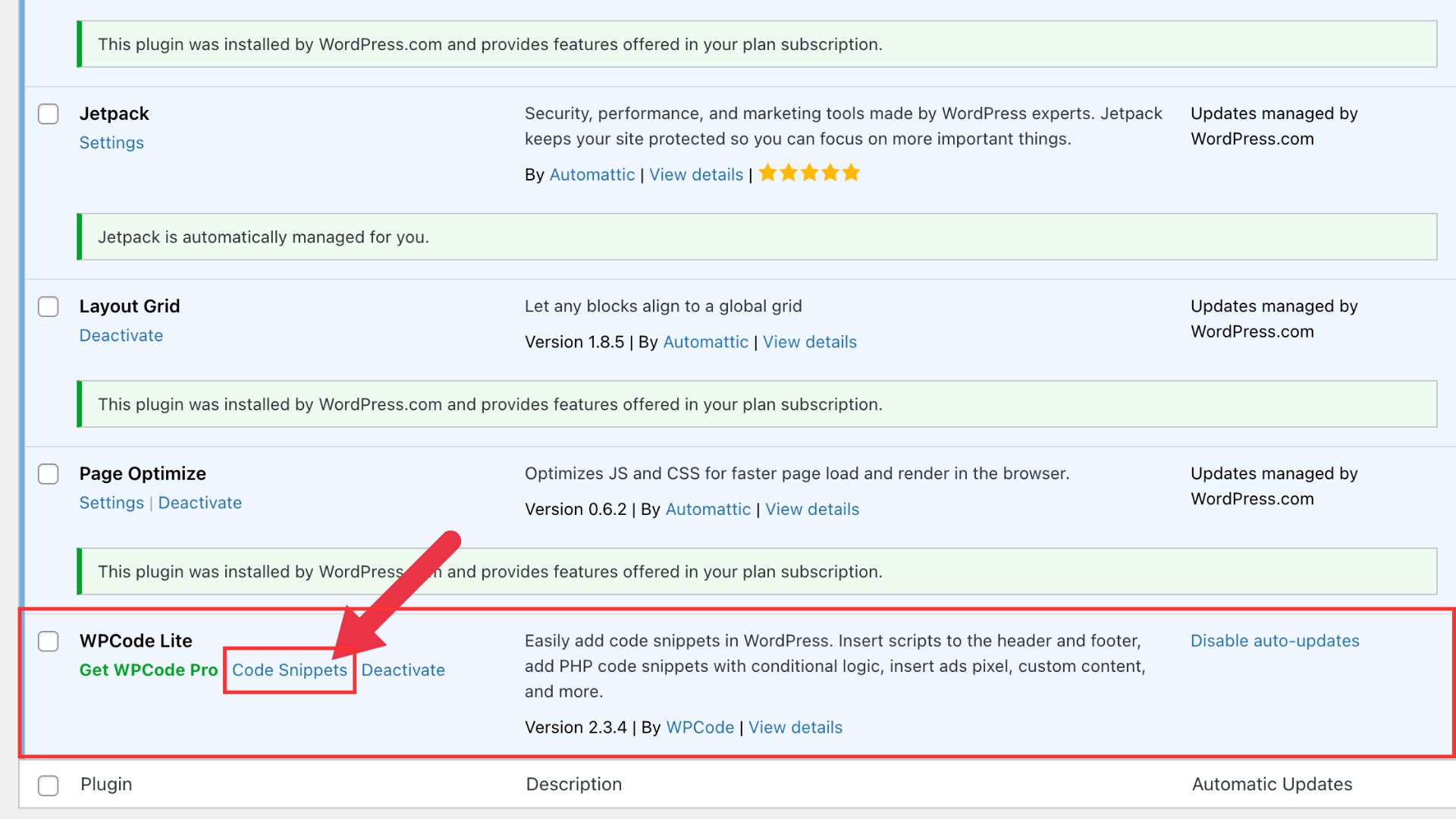
Task: Click Layout Grid's 'Updates managed by WordPress.com' text
Action: [x=1274, y=318]
